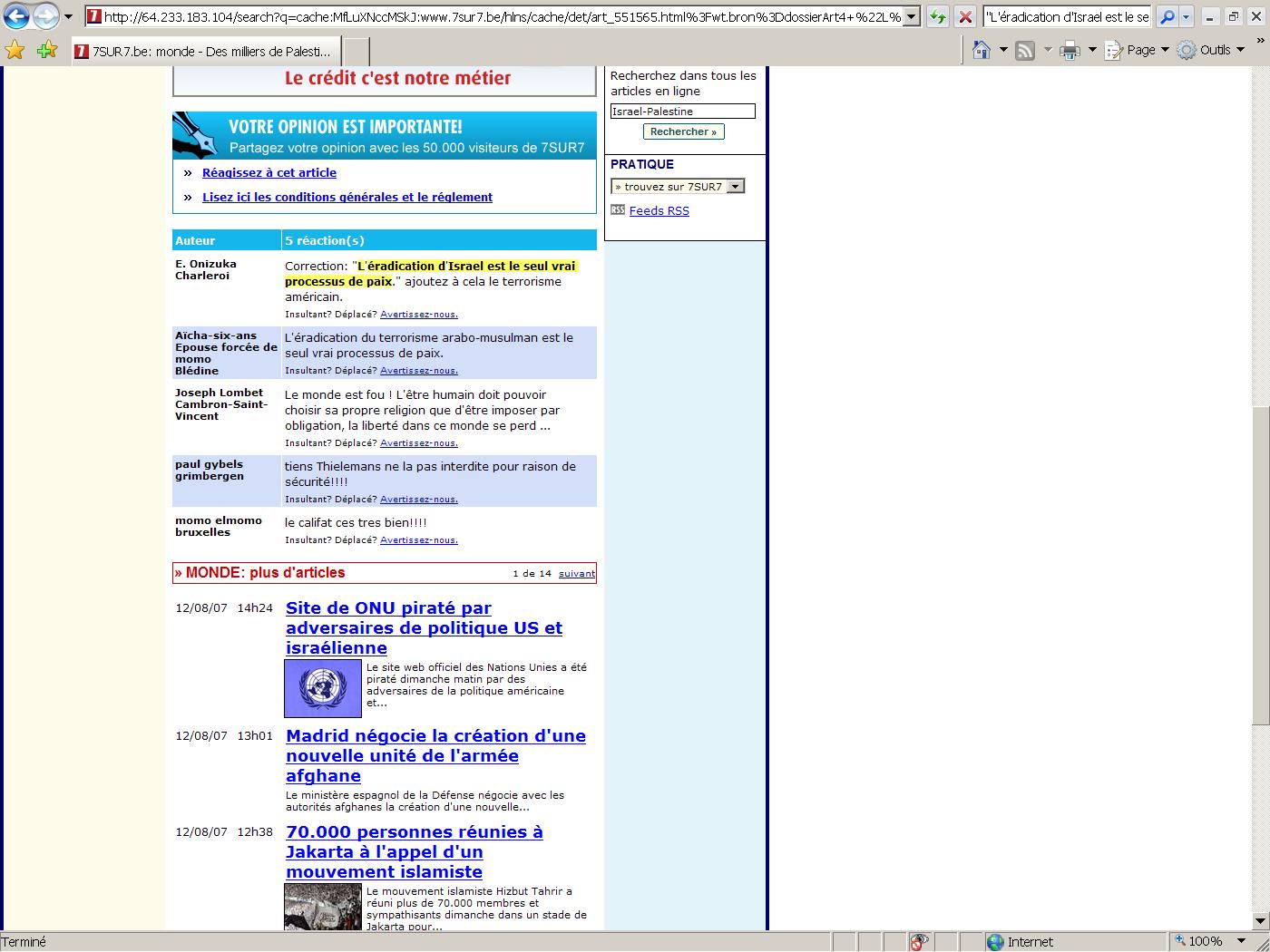Click the Add to Favorites icon
Viewport: 1270px width, 952px height.
click(46, 51)
